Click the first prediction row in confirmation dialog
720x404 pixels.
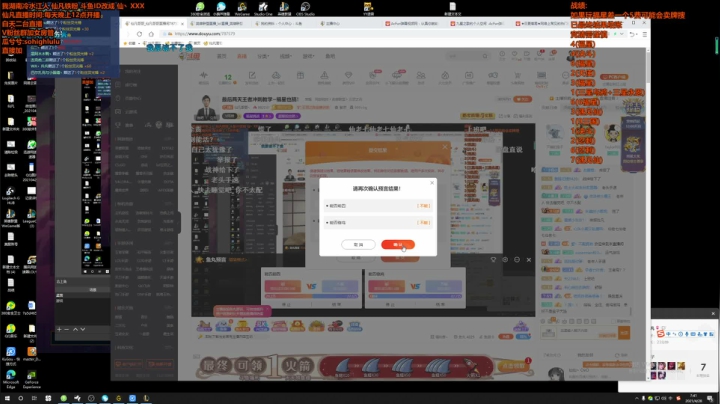(x=378, y=206)
